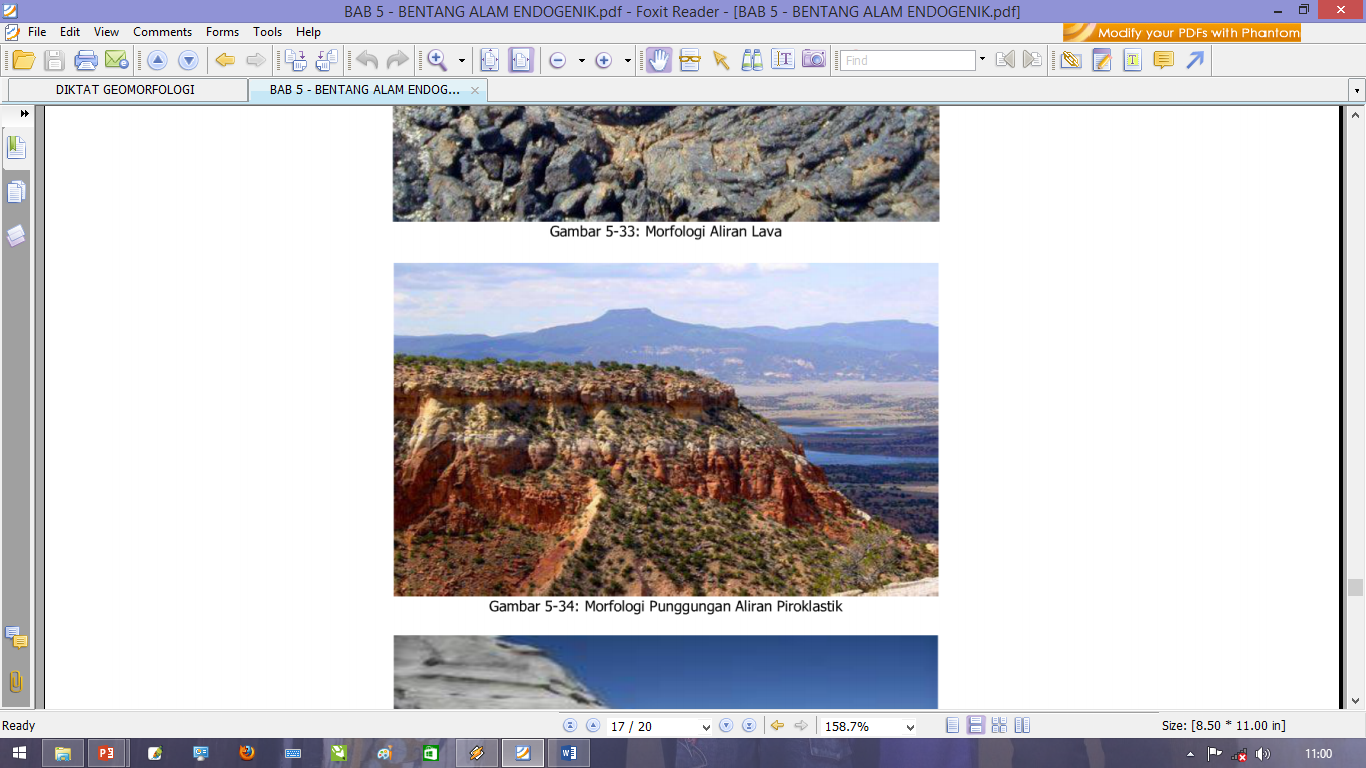Jump to last page in status bar
This screenshot has width=1366, height=768.
click(749, 726)
